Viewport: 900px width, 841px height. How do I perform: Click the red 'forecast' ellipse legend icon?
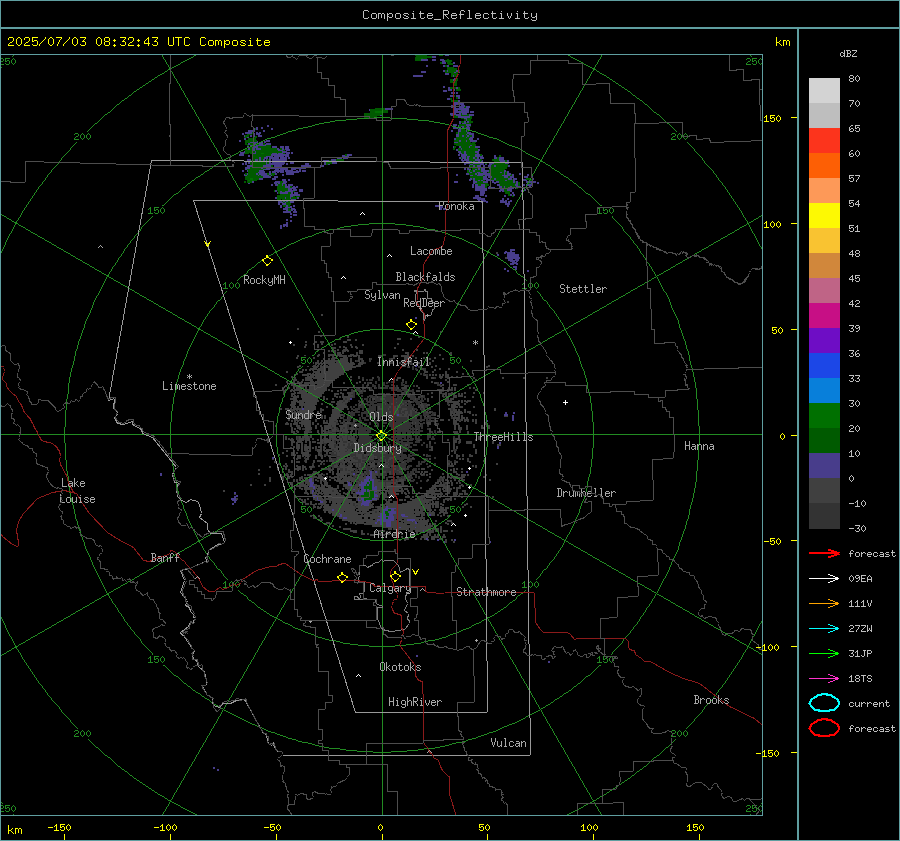tap(824, 728)
